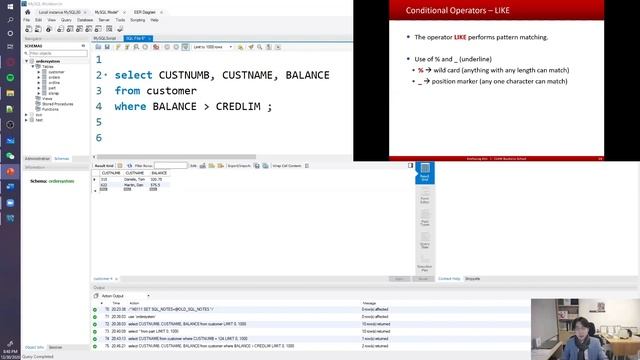The height and width of the screenshot is (360, 640).
Task: Toggle the auto-commit mode icon
Action: 185,47
